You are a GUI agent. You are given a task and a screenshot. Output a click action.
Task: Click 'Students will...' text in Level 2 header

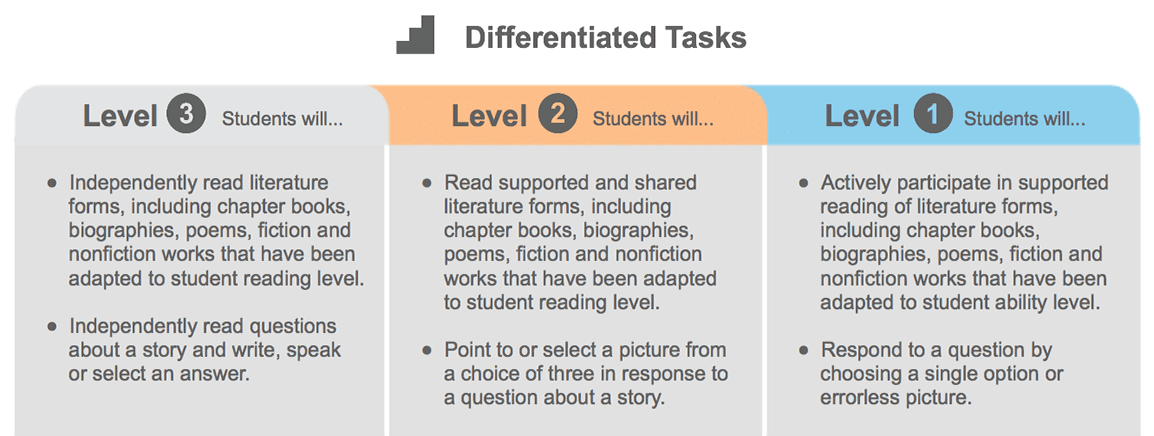coord(654,119)
